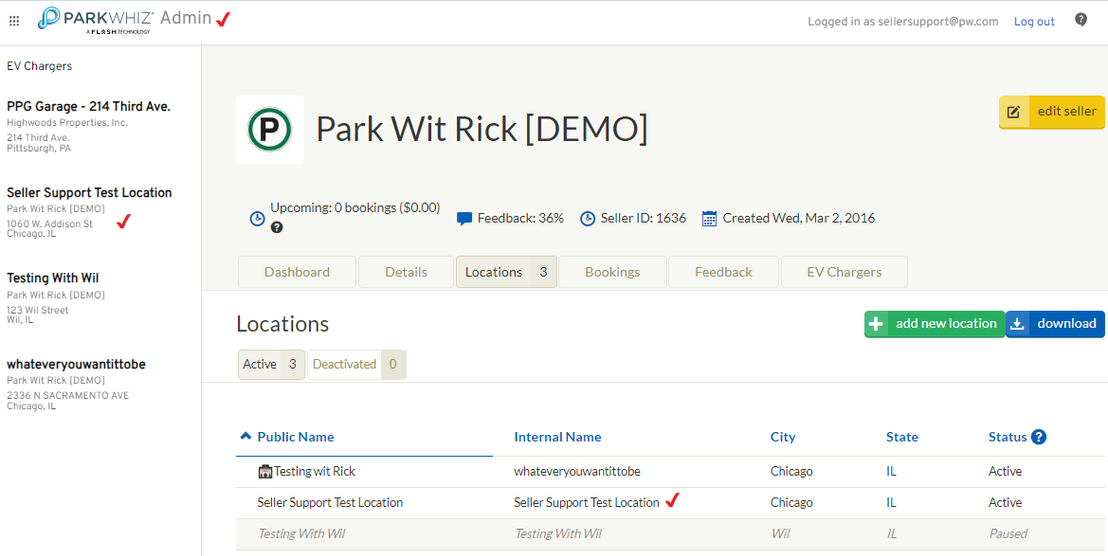Toggle Public Name sort arrow

tap(245, 436)
